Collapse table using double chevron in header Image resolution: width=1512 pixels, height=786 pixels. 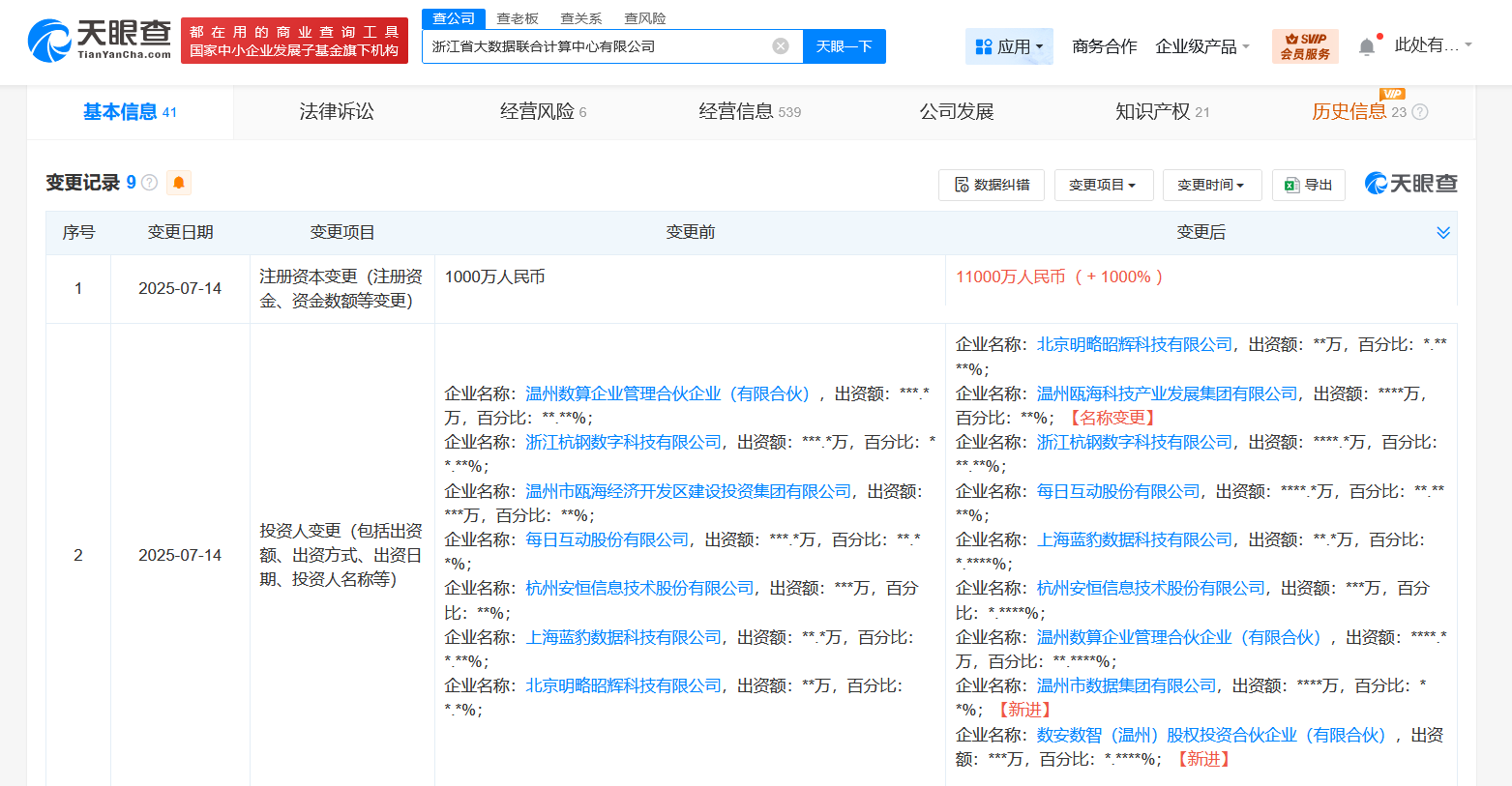(x=1442, y=233)
